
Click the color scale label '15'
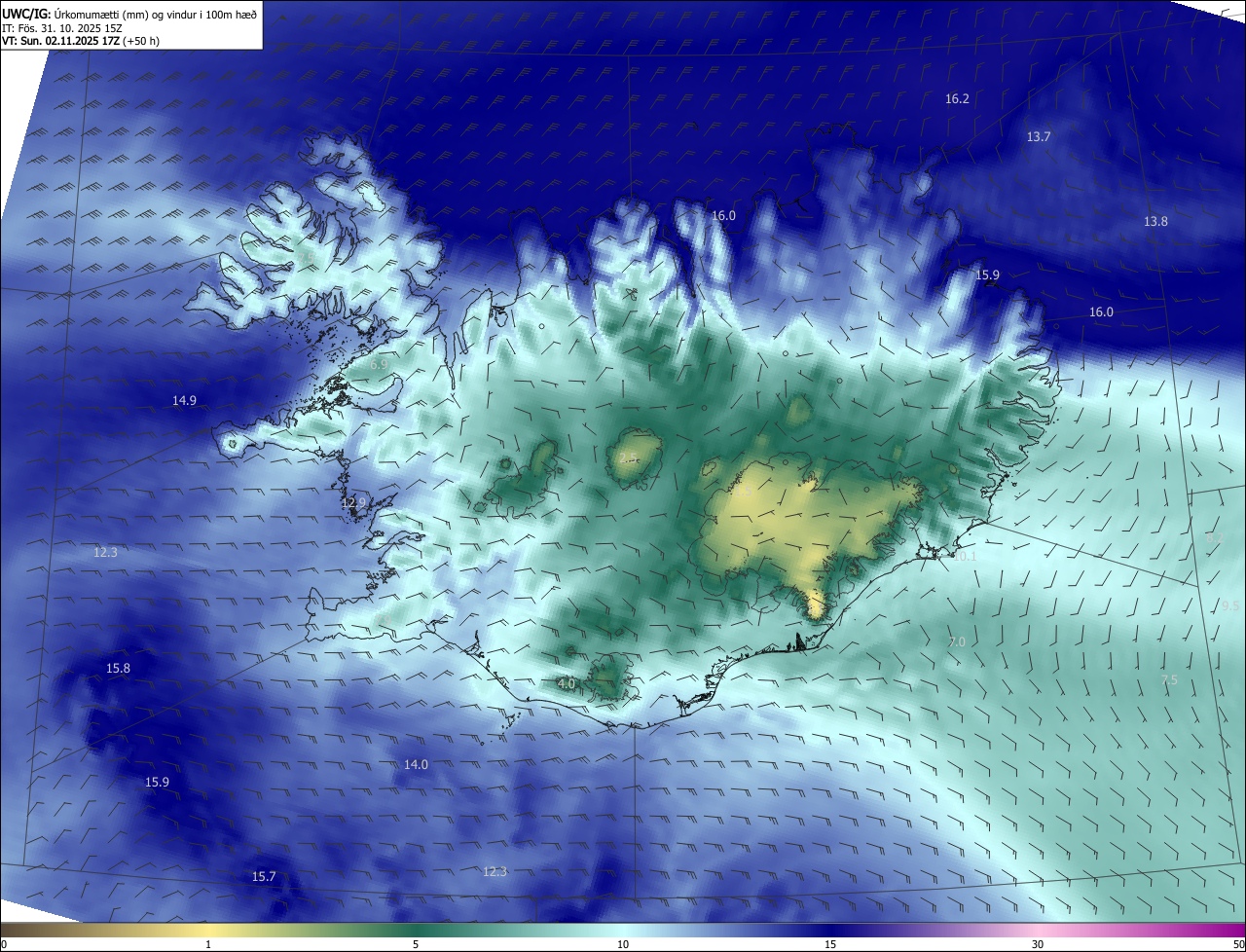point(830,945)
